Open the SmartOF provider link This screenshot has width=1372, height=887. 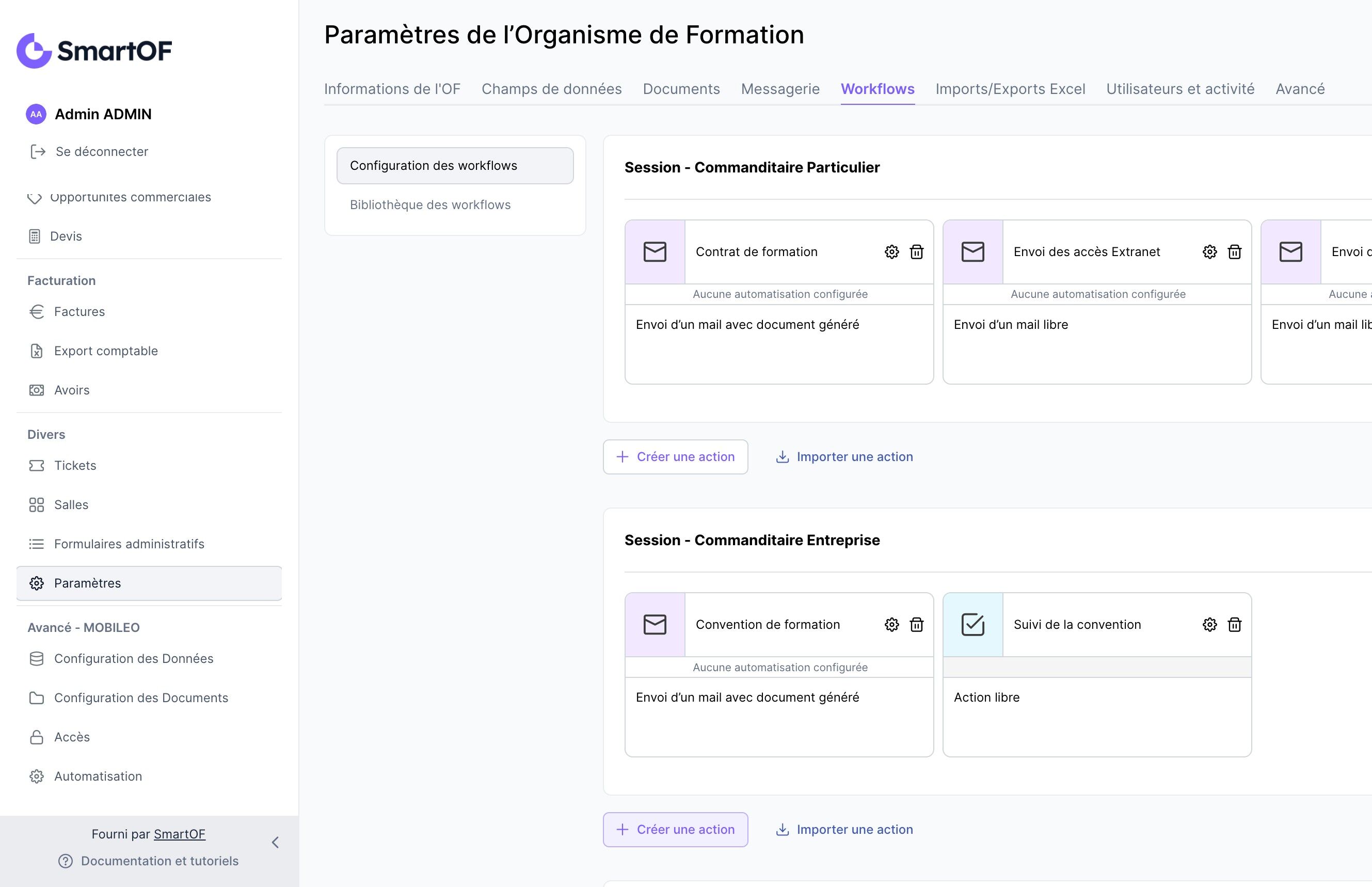179,834
